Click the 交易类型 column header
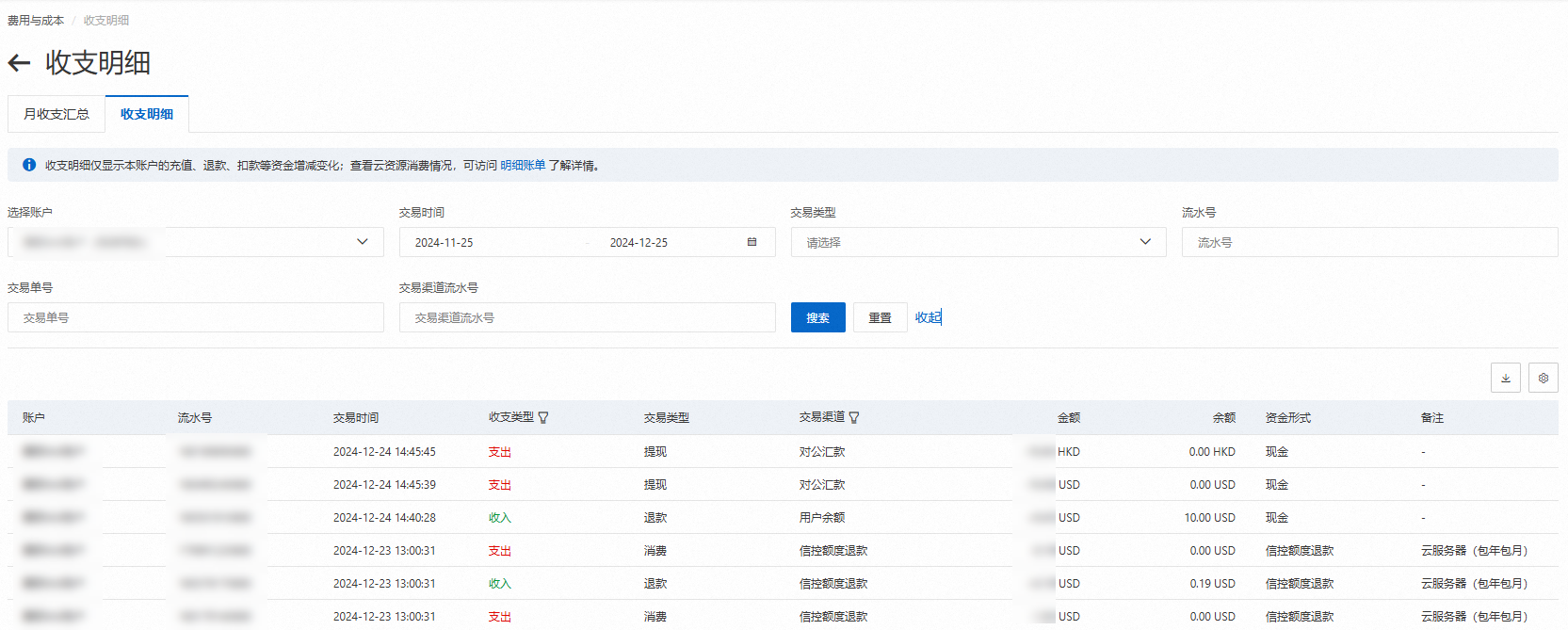 (667, 417)
